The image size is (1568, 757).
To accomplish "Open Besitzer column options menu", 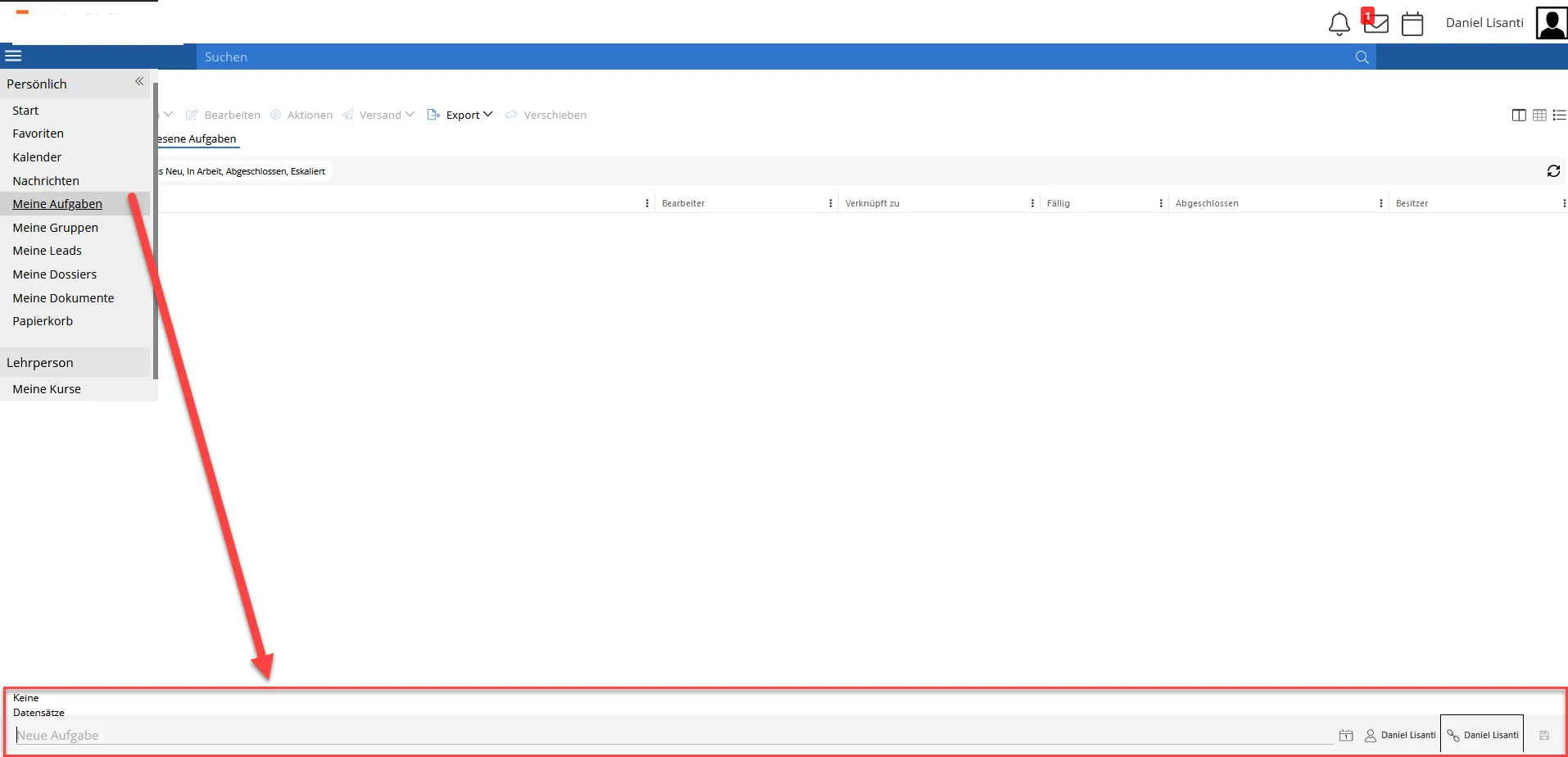I will click(x=1564, y=203).
